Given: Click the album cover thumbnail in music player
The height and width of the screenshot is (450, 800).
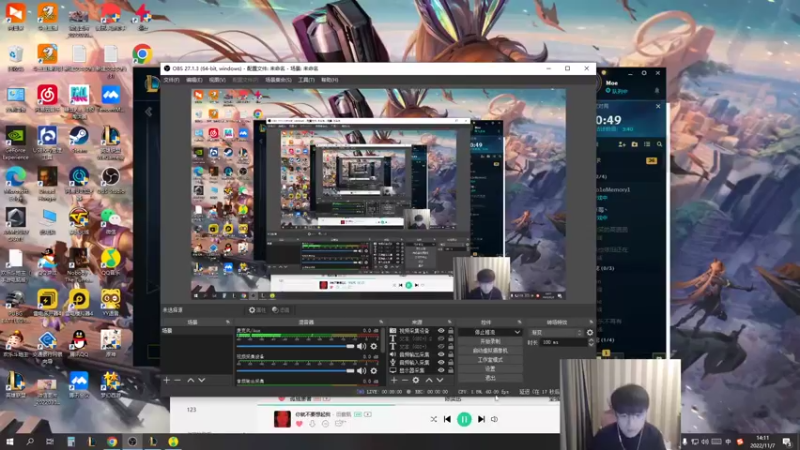Looking at the screenshot, I should 282,419.
